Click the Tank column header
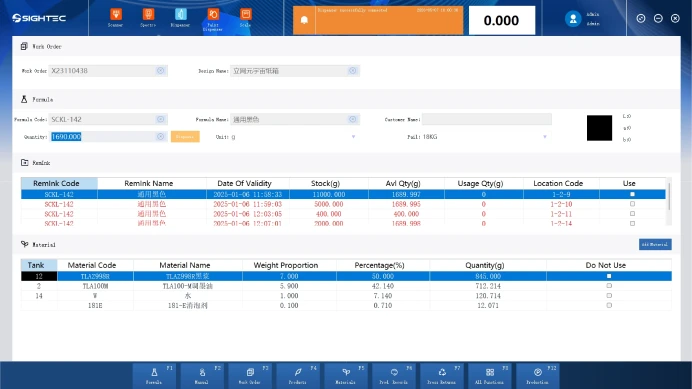This screenshot has height=389, width=692. pyautogui.click(x=39, y=265)
